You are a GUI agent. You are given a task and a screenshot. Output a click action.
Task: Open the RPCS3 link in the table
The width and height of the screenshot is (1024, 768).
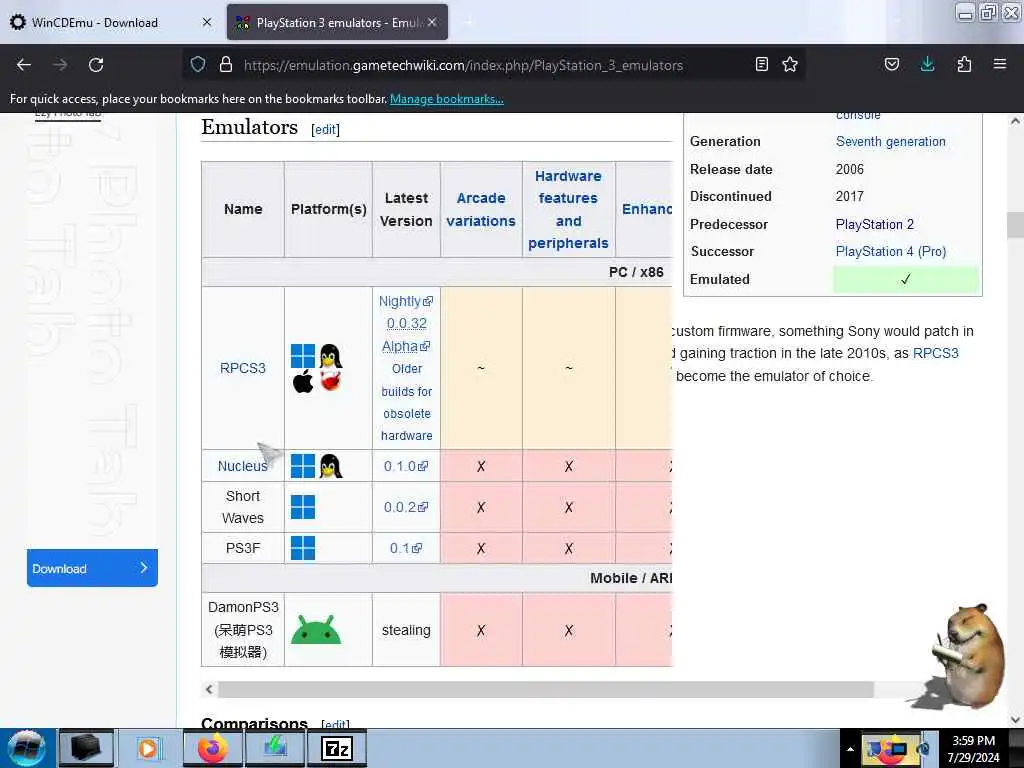[243, 368]
